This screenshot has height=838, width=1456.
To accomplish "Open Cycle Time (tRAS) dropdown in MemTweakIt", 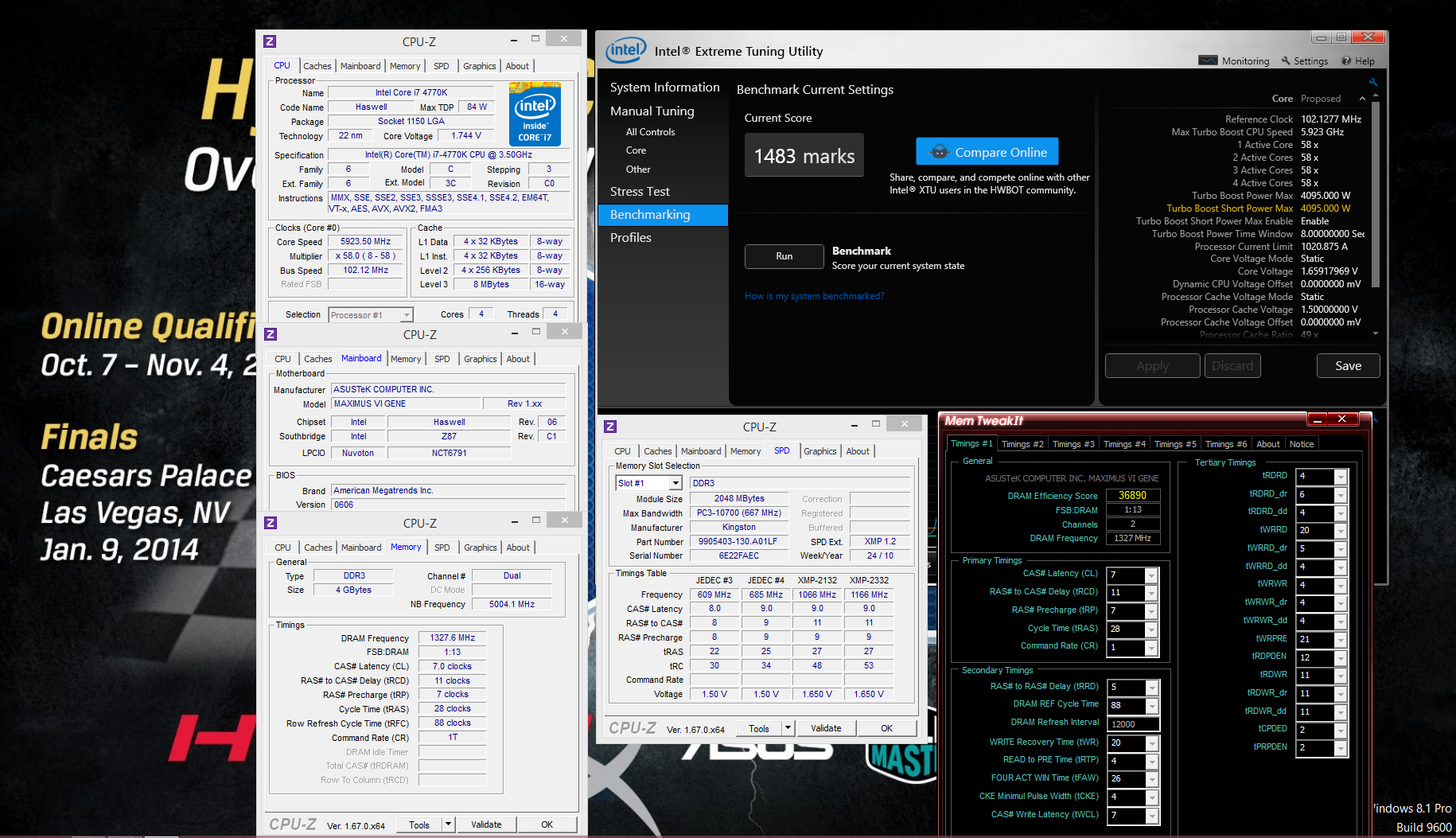I will (1150, 629).
